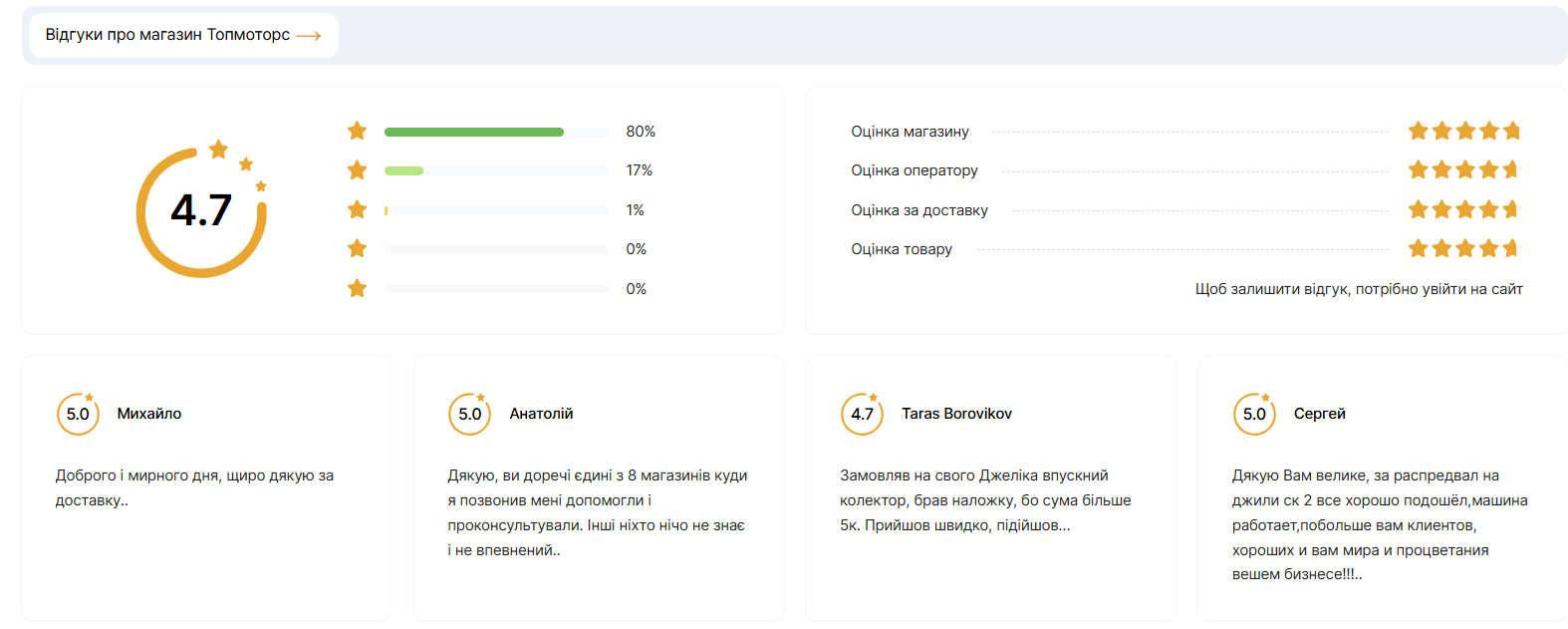Click the stars next to Оцінка за доставку

1463,210
